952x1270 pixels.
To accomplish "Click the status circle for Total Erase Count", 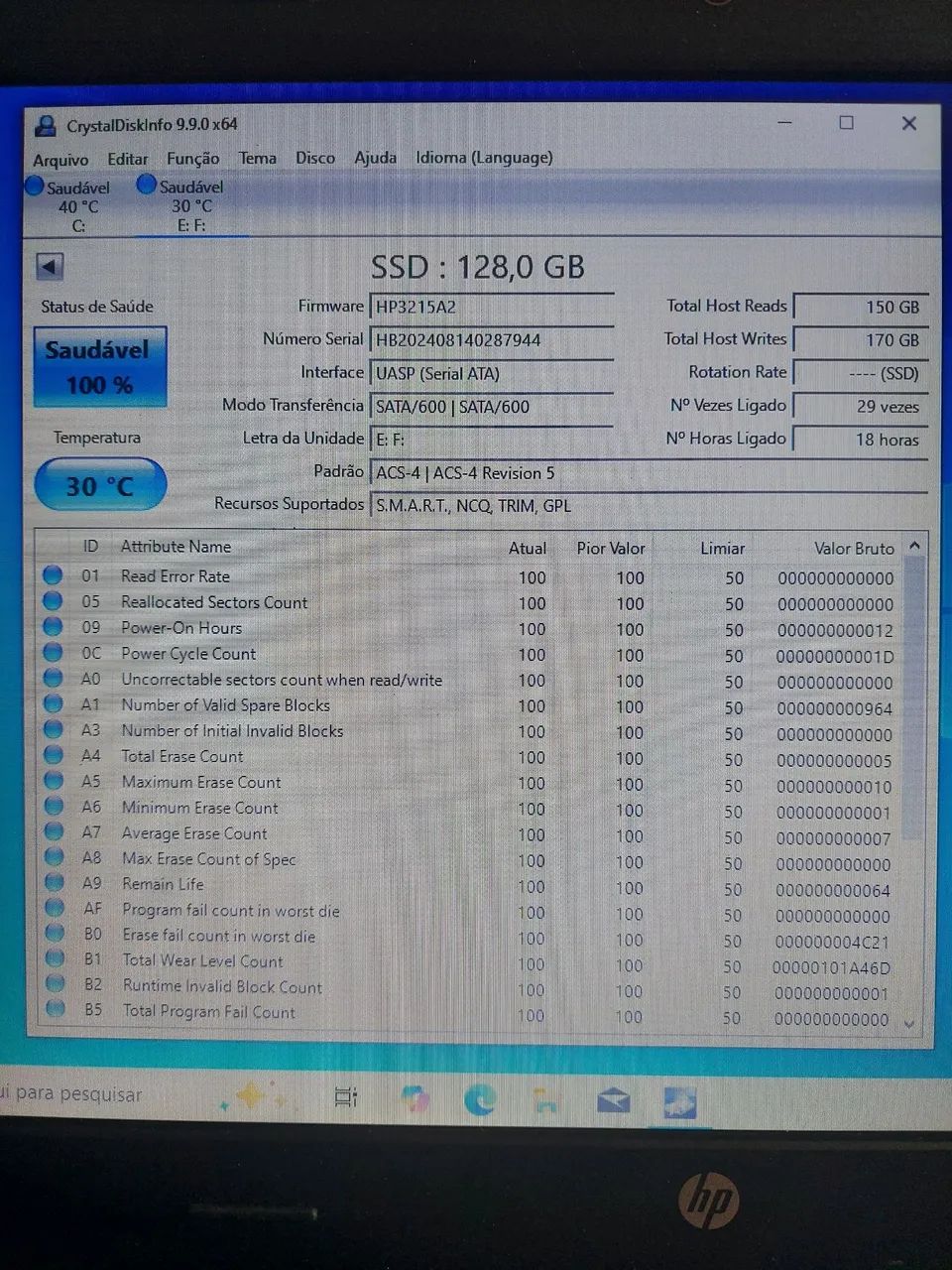I will point(54,756).
